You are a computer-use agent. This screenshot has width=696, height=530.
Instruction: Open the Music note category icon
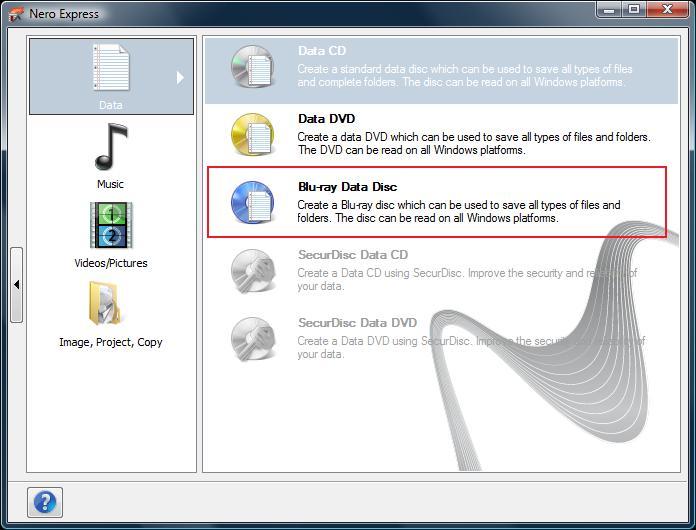click(x=111, y=147)
